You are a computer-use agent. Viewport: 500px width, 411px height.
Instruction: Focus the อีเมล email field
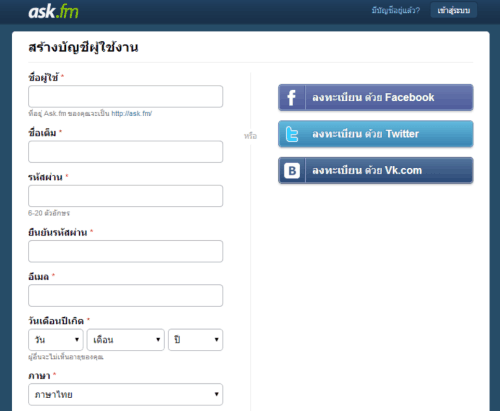125,295
